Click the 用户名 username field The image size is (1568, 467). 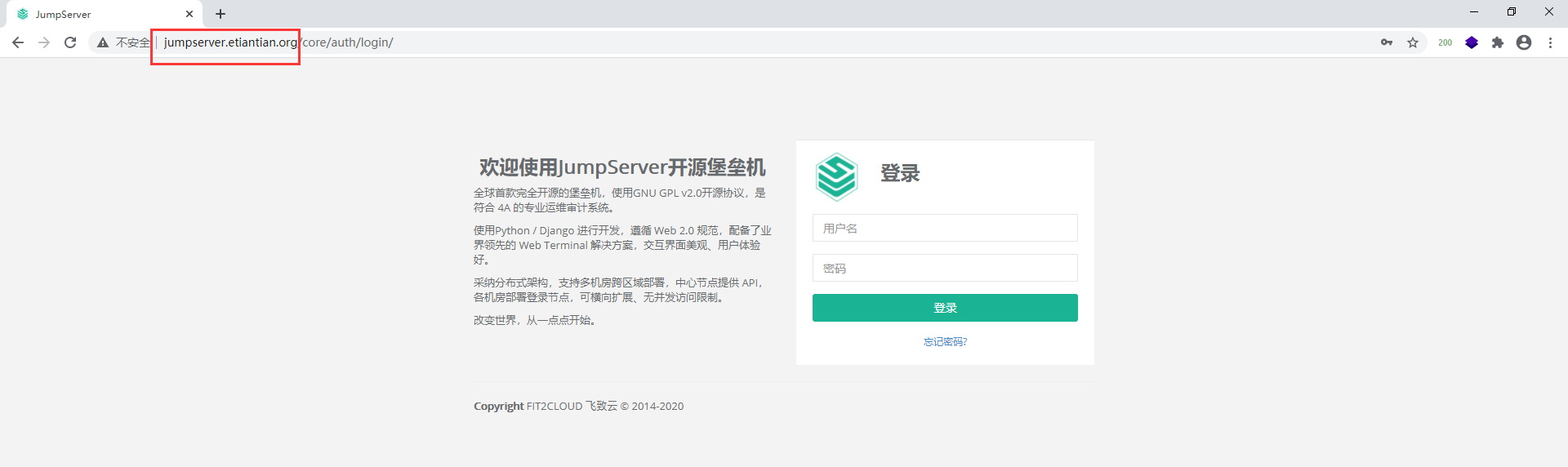(x=945, y=228)
